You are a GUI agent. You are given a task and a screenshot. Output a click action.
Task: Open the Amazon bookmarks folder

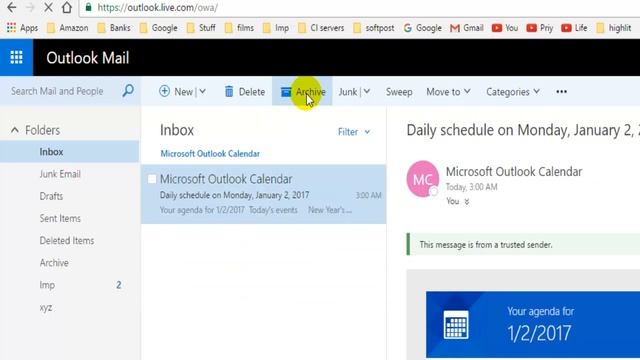coord(67,28)
